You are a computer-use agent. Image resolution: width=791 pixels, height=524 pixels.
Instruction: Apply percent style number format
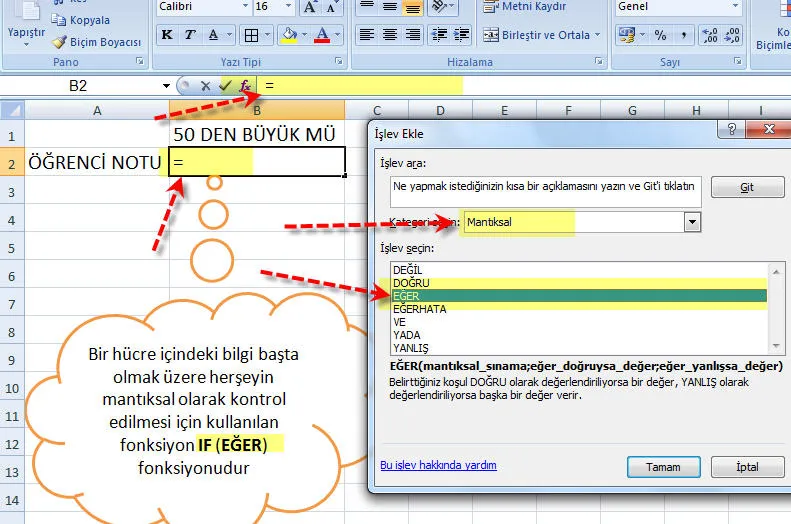[660, 35]
